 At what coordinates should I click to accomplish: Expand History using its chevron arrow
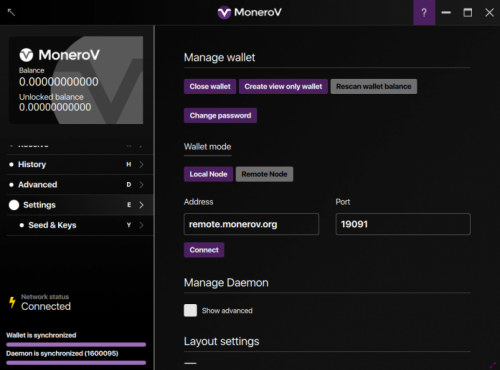[x=141, y=164]
